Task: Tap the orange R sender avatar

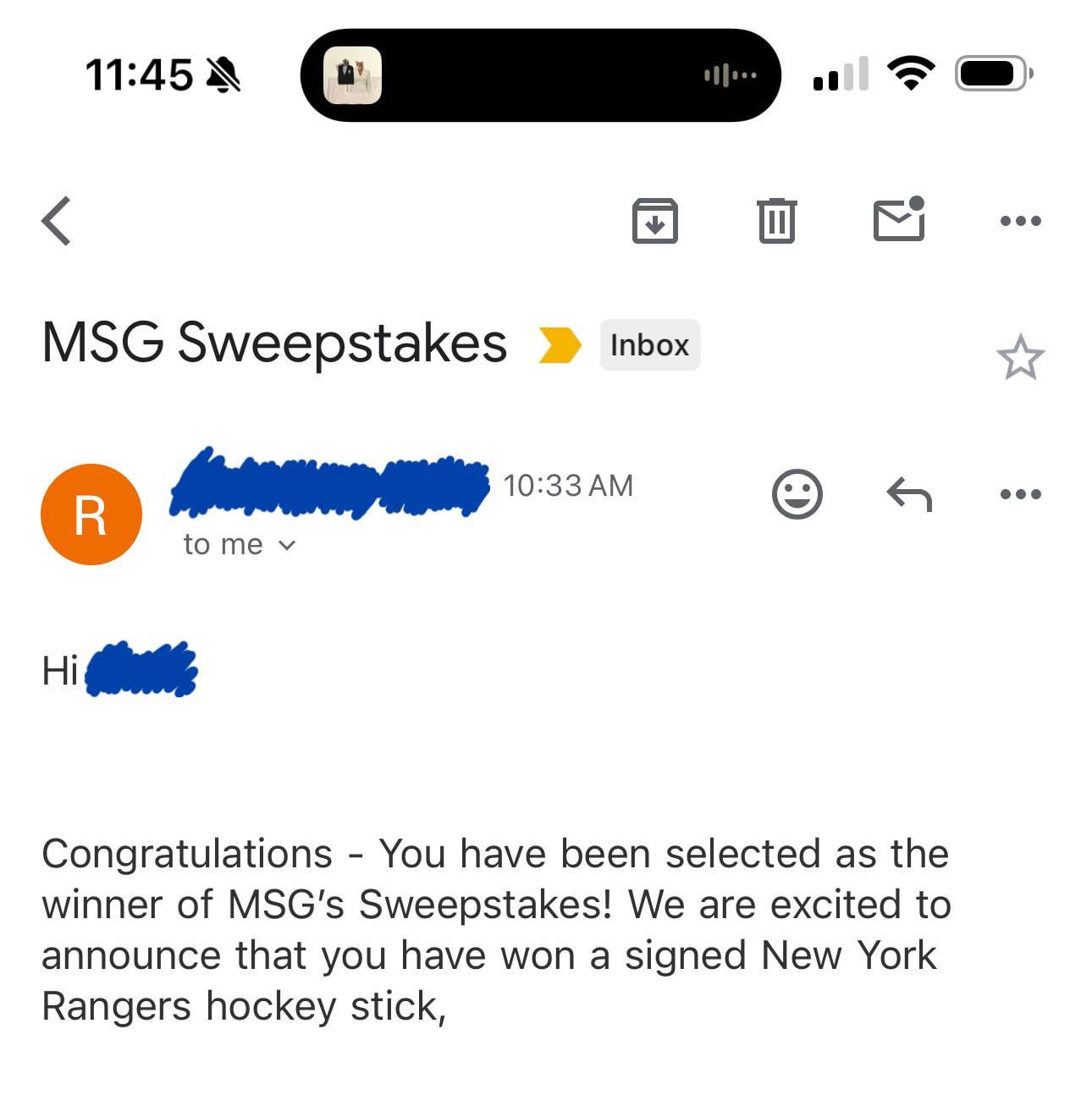Action: (x=91, y=514)
